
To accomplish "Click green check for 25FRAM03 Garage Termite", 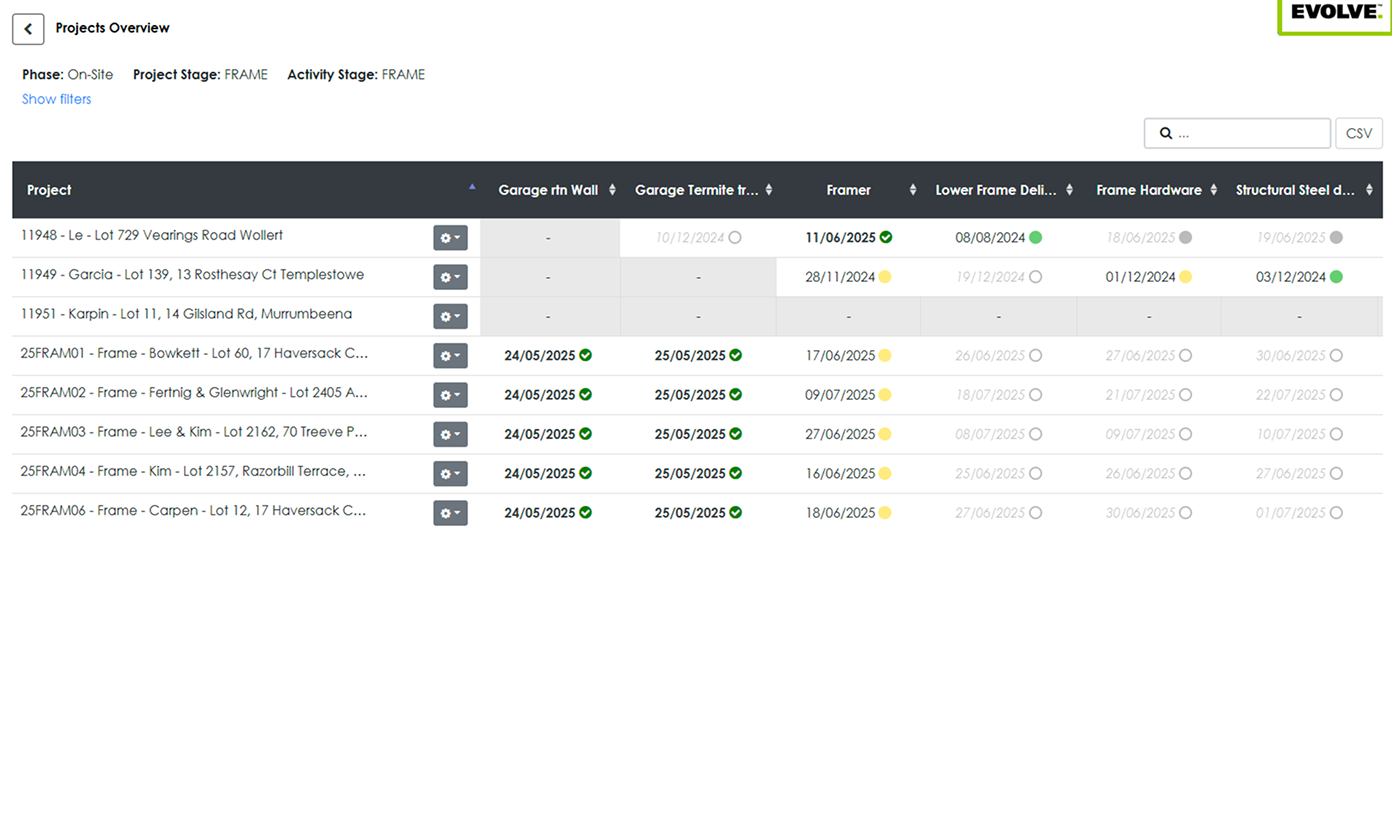I will [x=735, y=434].
